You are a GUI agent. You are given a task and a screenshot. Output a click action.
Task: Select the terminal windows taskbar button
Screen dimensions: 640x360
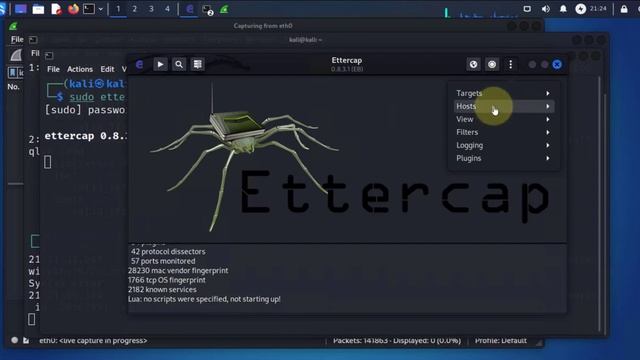coord(208,9)
